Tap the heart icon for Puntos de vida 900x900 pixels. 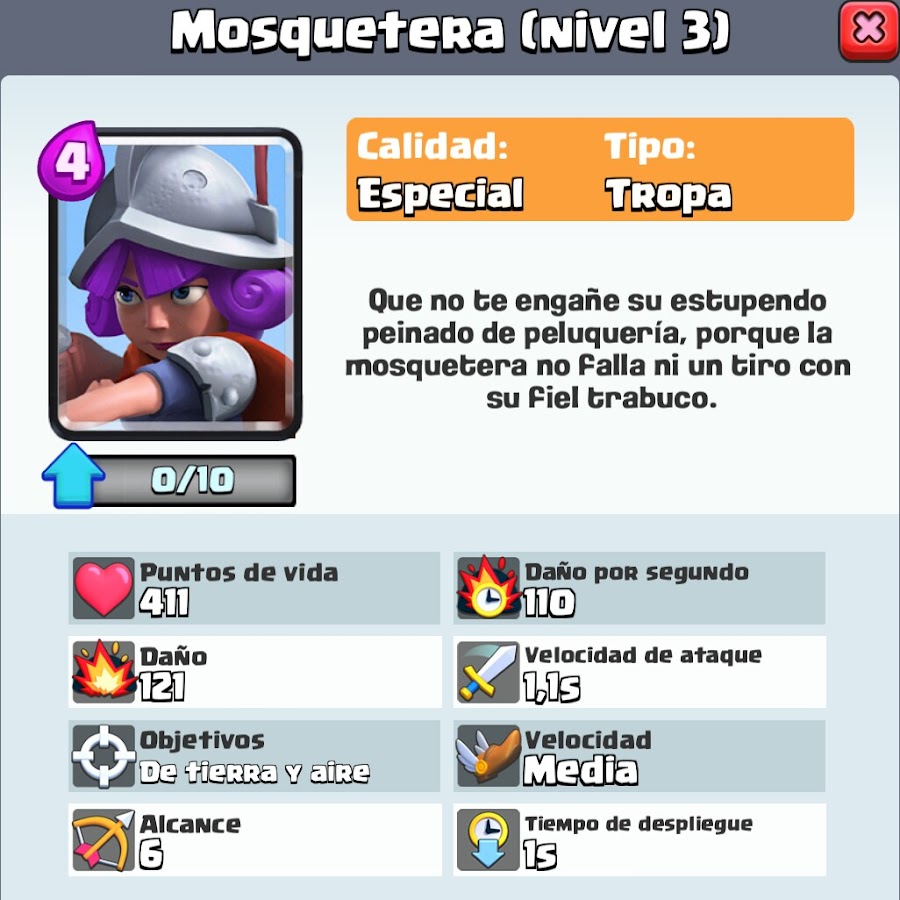click(x=104, y=588)
